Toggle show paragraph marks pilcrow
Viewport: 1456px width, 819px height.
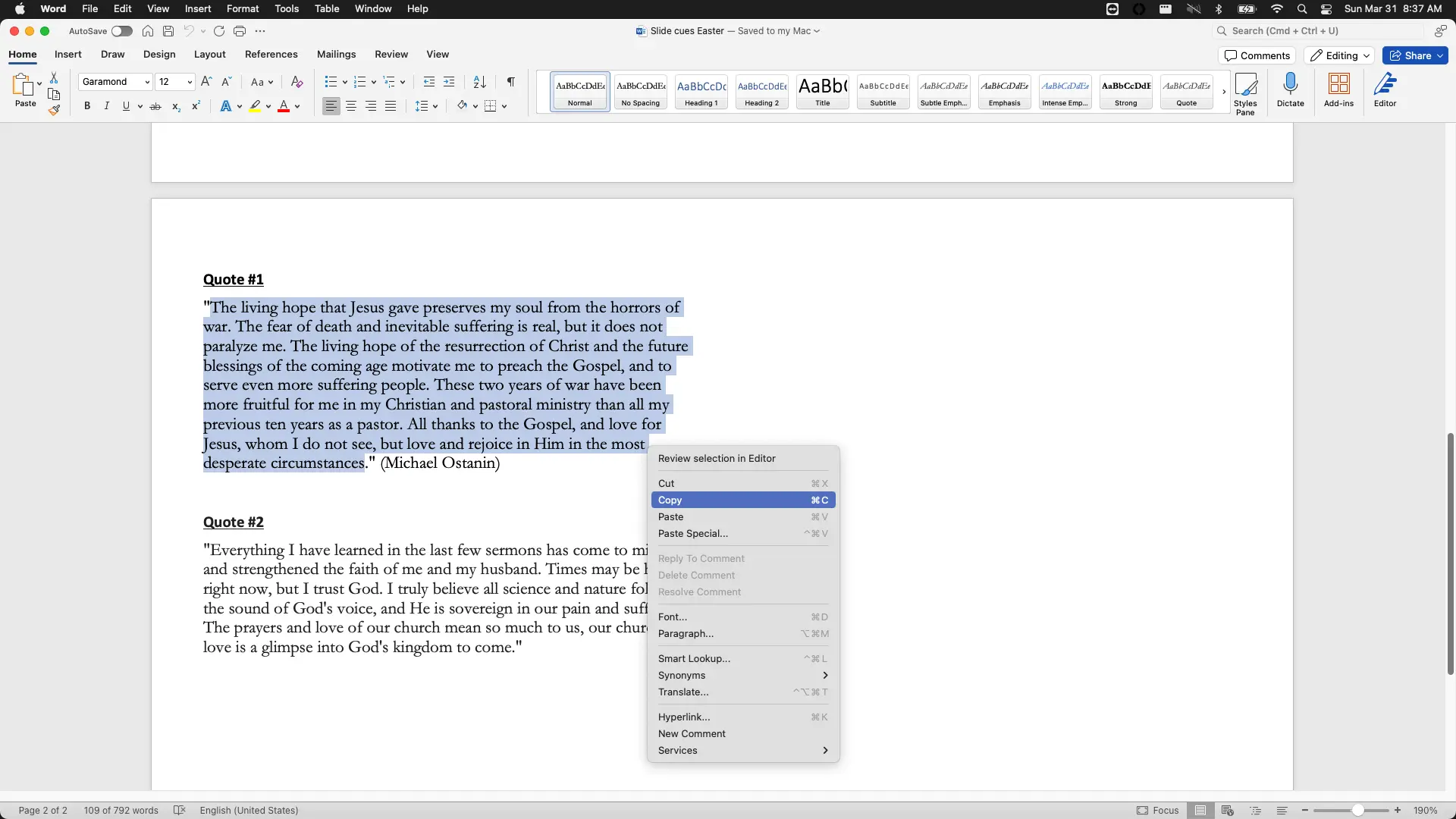coord(511,82)
